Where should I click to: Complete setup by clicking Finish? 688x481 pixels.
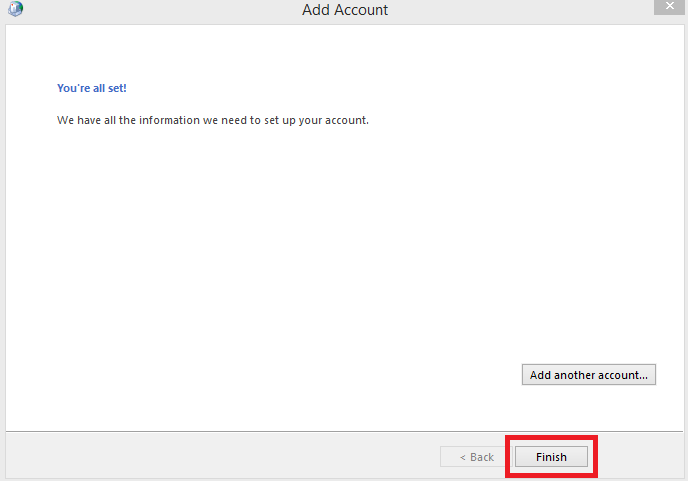coord(551,457)
